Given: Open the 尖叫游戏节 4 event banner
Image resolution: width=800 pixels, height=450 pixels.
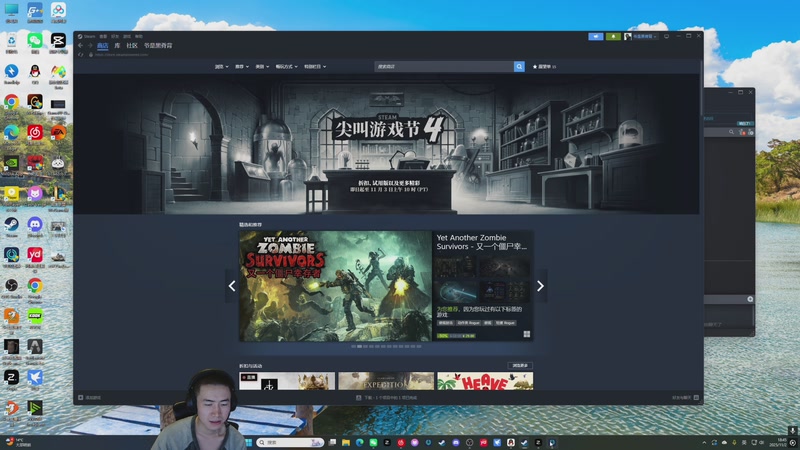Looking at the screenshot, I should pos(387,144).
